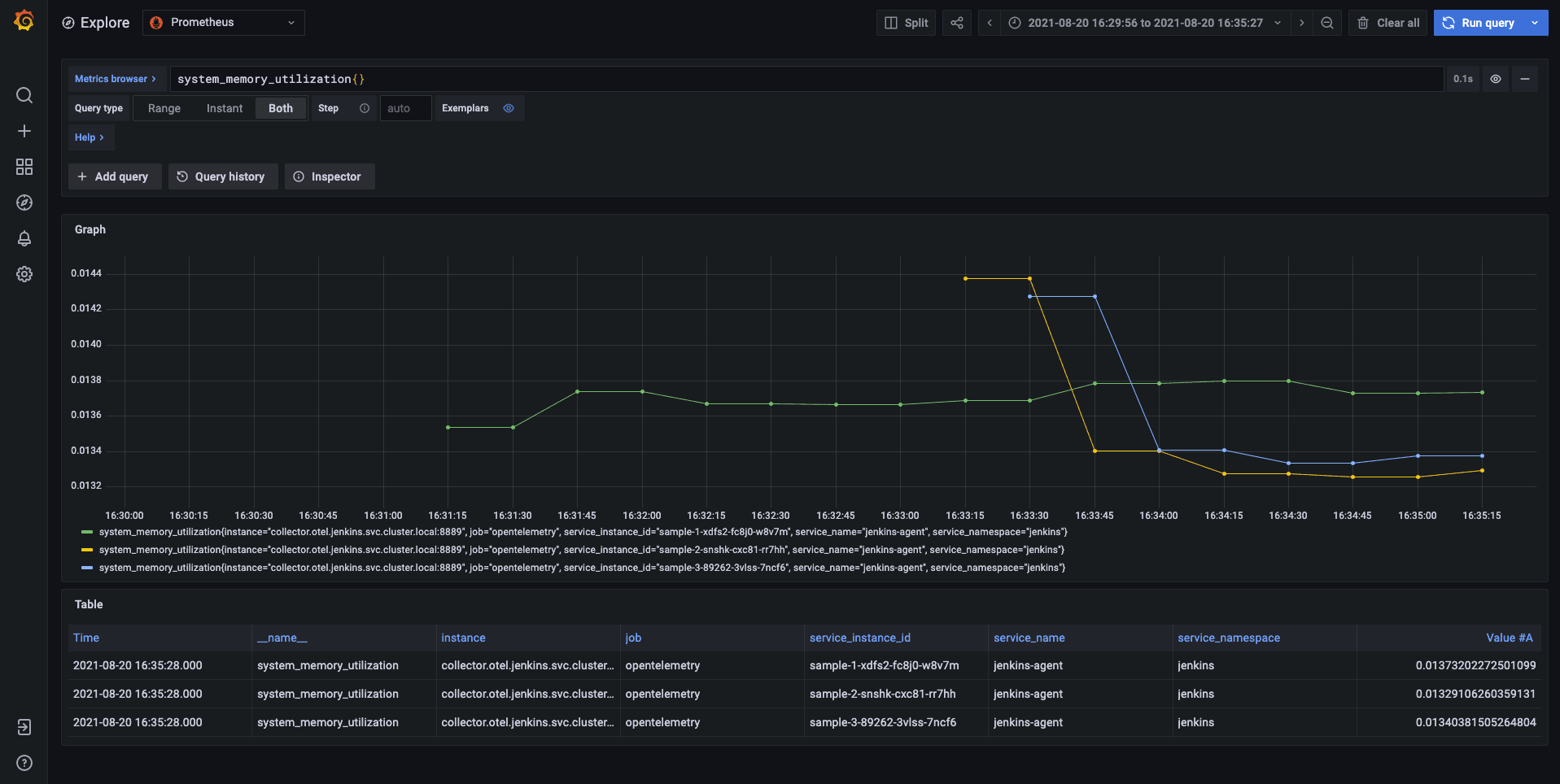This screenshot has width=1560, height=784.
Task: Select the Range query type
Action: [x=164, y=108]
